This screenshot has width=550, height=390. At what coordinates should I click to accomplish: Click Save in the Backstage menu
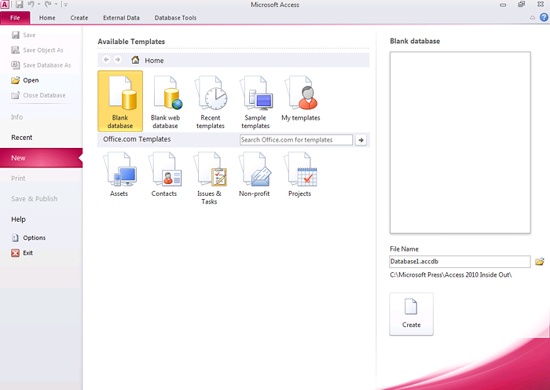[24, 35]
